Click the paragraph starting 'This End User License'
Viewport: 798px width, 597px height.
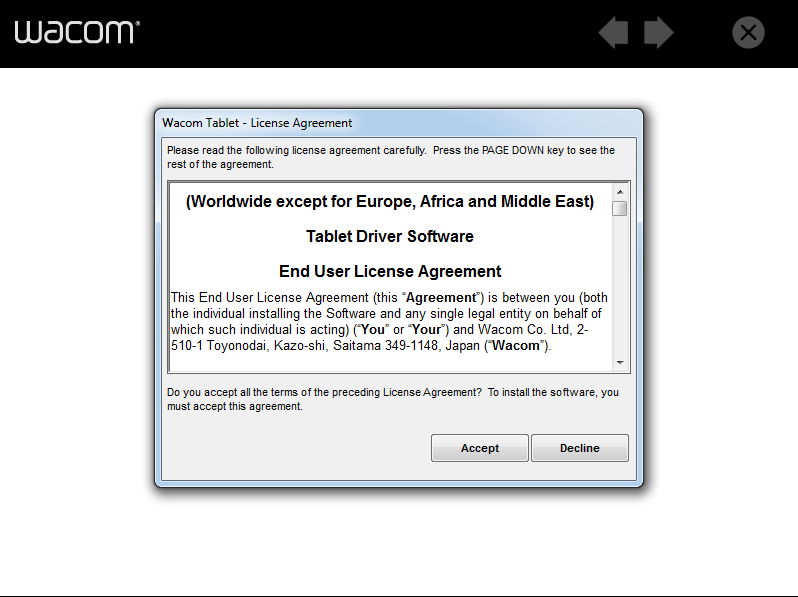tap(389, 322)
